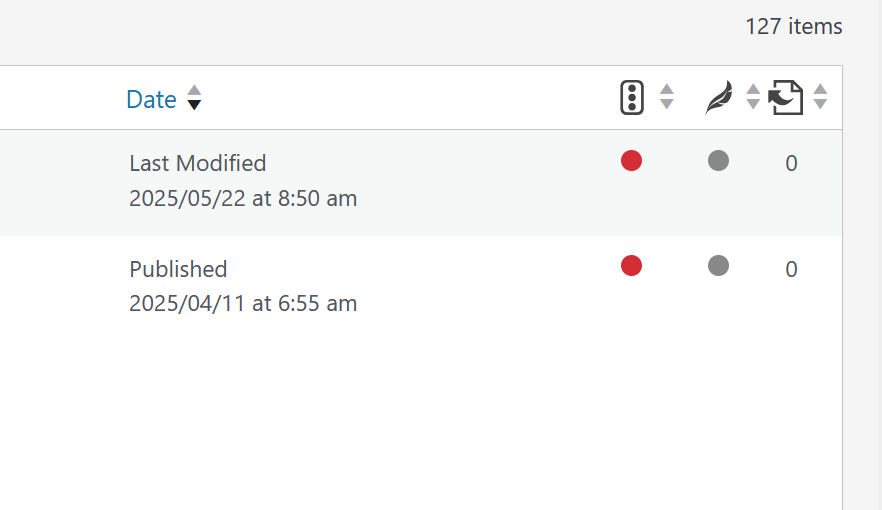Click the red SEO dot in Published row
The height and width of the screenshot is (510, 882).
point(631,265)
